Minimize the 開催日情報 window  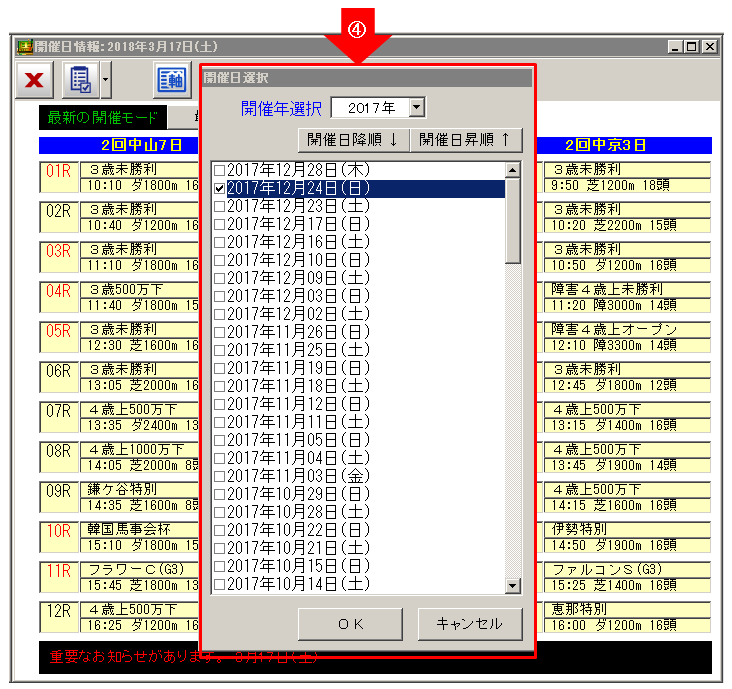point(676,47)
